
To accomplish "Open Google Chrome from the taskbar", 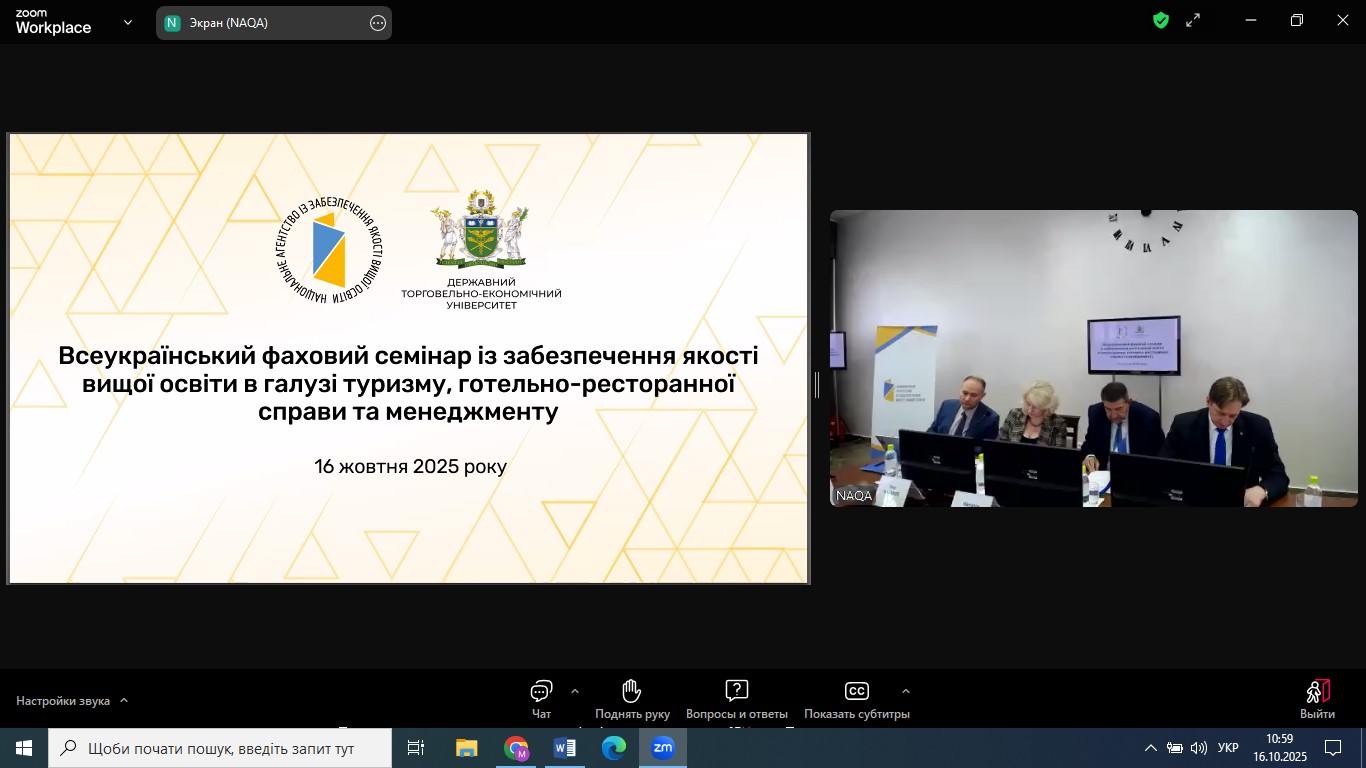I will coord(516,748).
